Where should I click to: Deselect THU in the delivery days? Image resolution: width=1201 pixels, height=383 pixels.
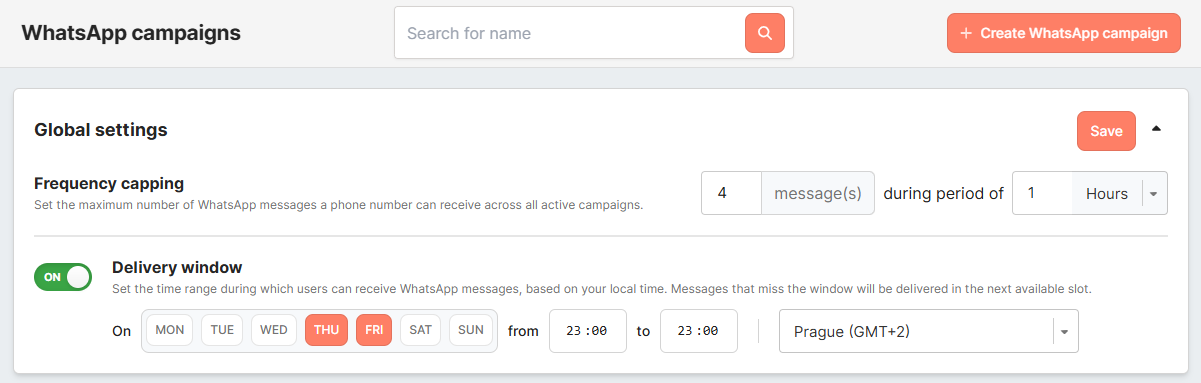(327, 330)
